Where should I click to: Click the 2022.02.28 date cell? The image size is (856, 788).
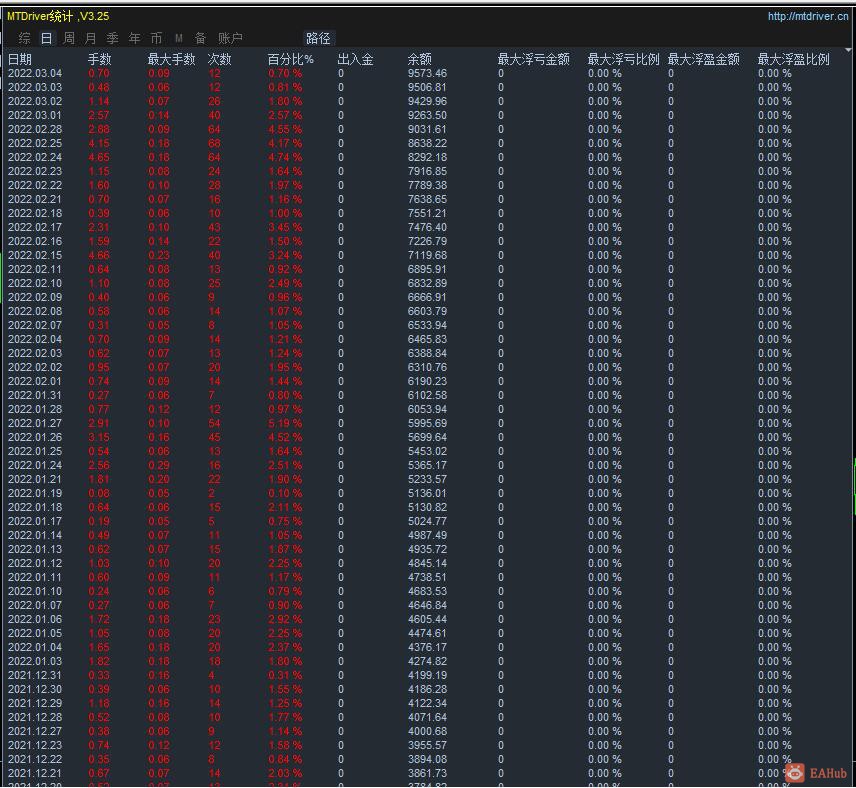pos(35,129)
